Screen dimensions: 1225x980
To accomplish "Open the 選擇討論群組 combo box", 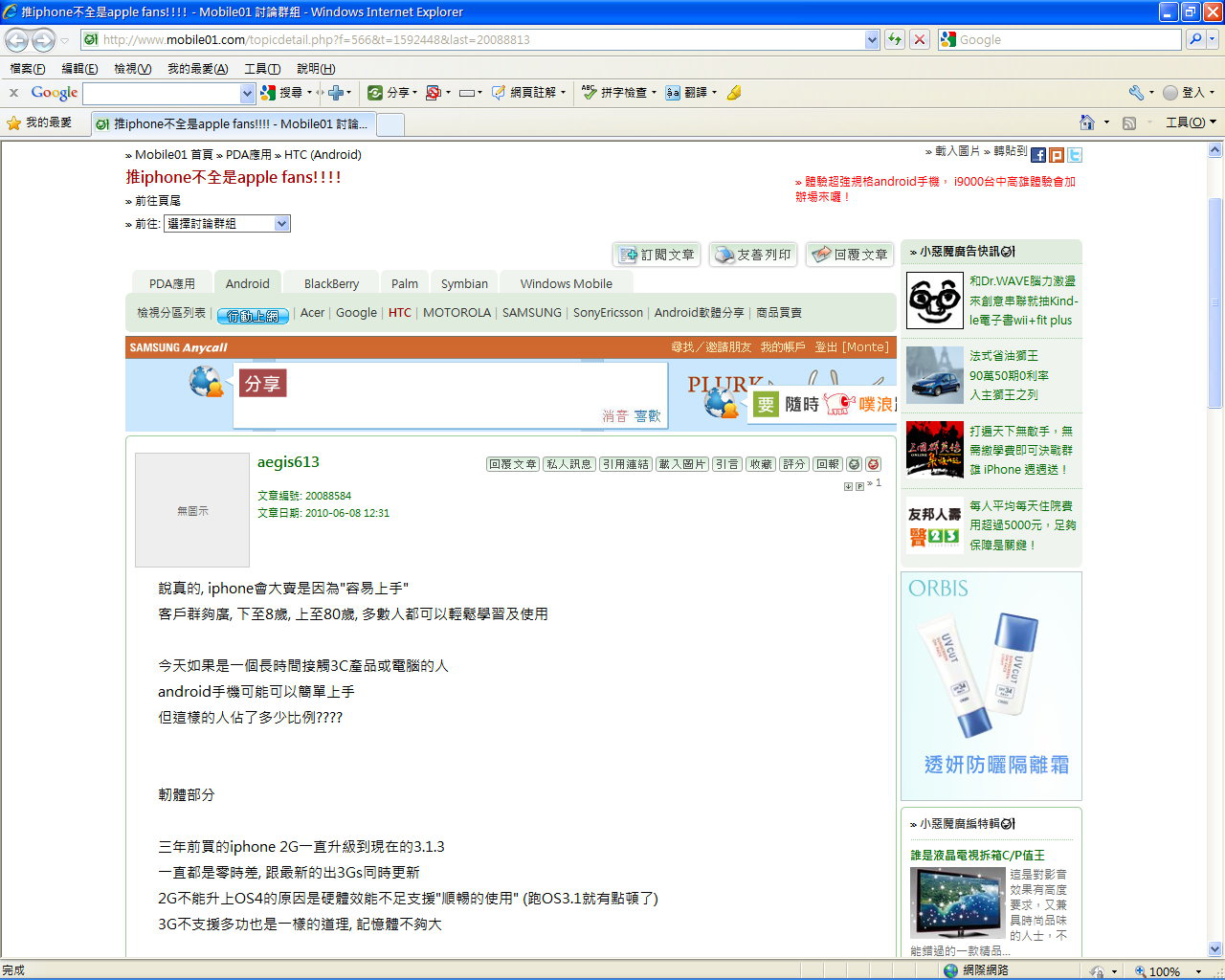I will pos(227,223).
